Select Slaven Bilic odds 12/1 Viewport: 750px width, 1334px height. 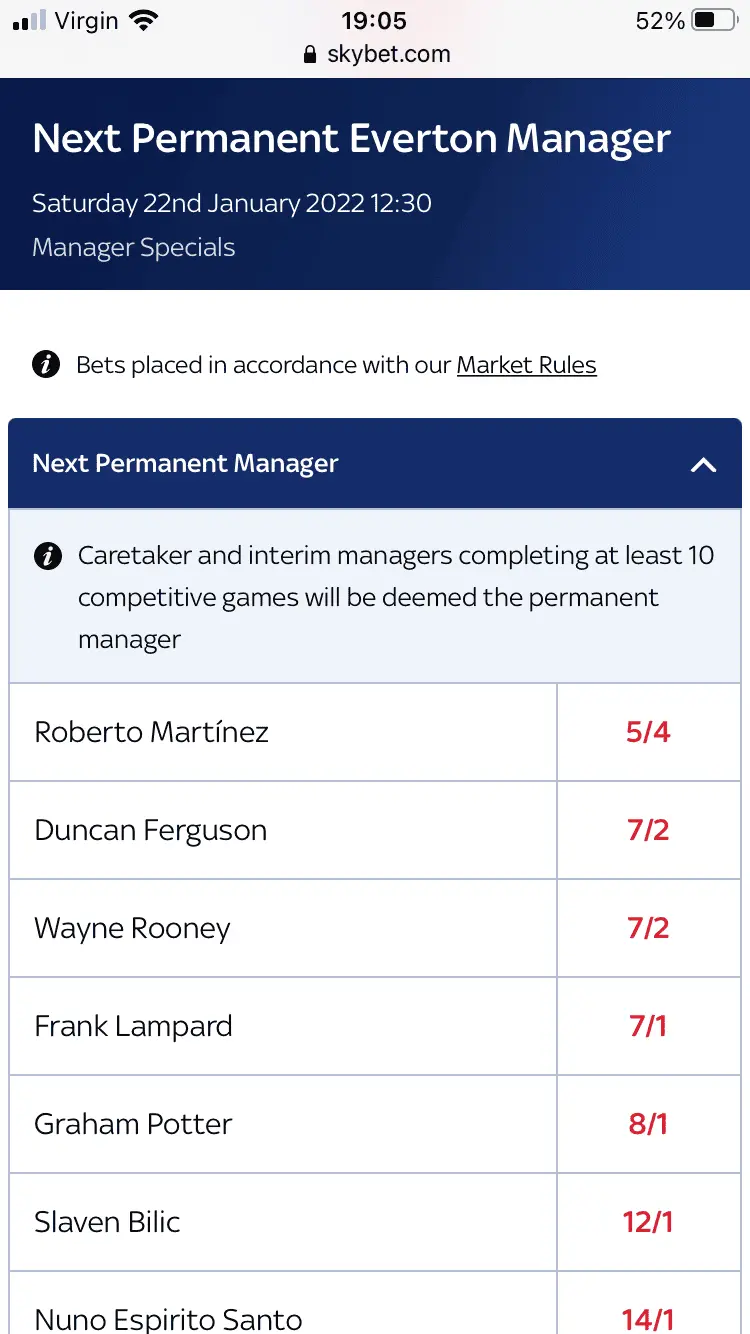pos(648,1222)
